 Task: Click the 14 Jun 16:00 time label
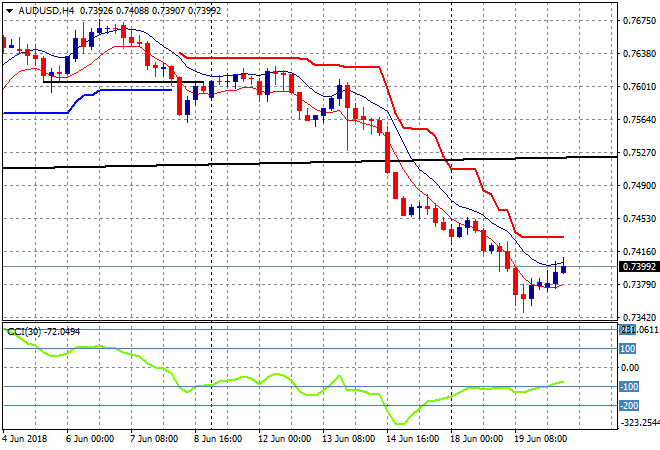[412, 439]
